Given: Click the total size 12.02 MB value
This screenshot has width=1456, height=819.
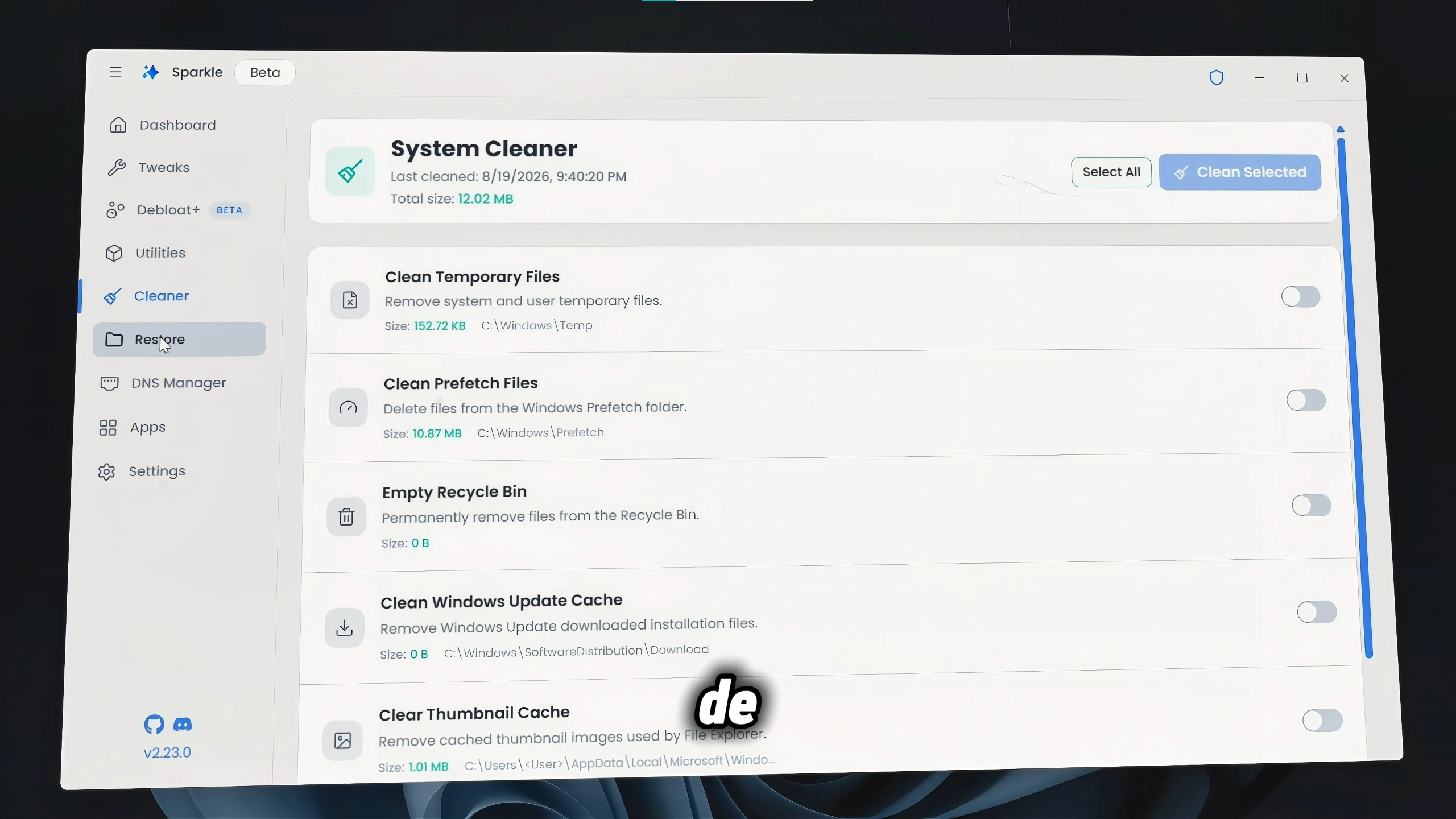Looking at the screenshot, I should (x=486, y=198).
